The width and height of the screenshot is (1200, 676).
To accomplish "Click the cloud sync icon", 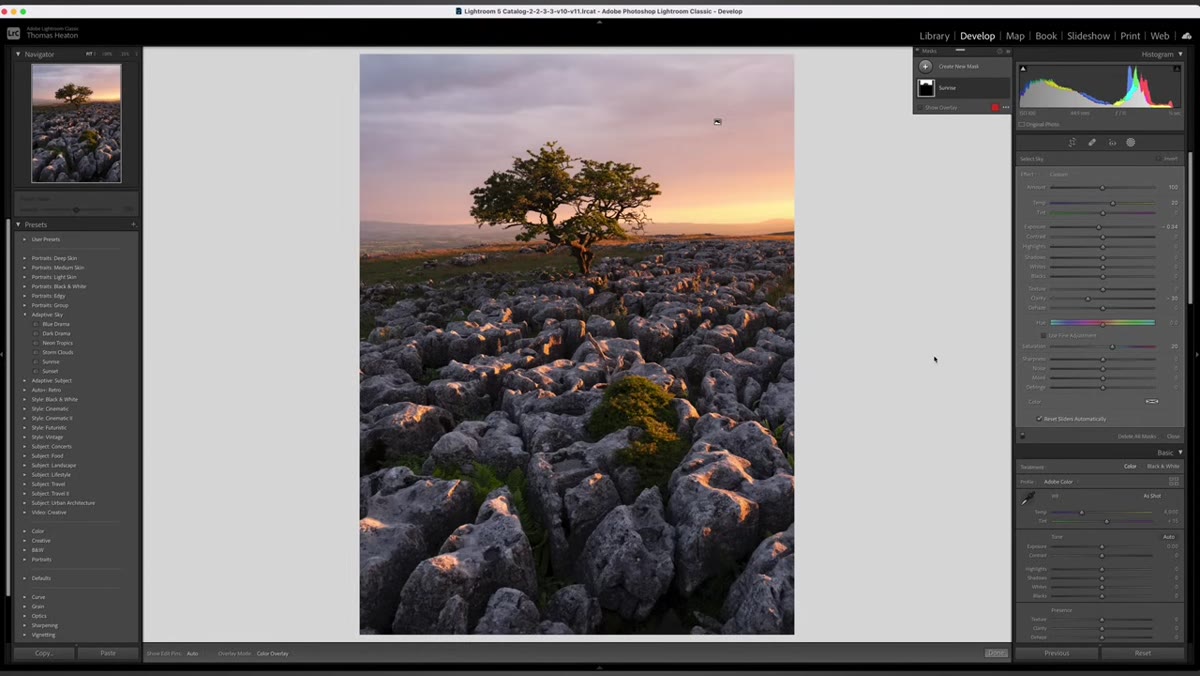I will click(1186, 36).
